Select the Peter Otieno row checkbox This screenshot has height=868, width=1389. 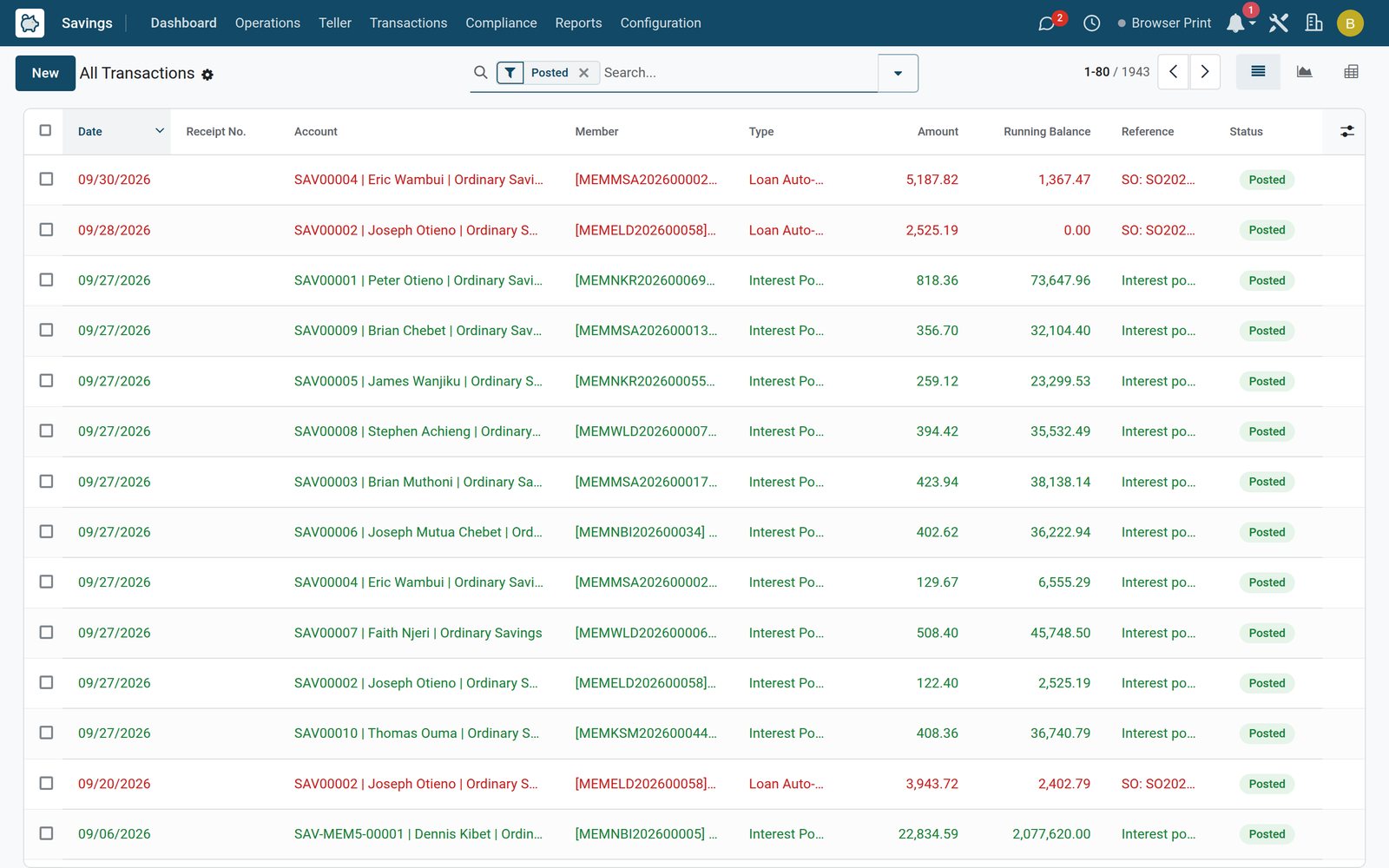tap(46, 279)
